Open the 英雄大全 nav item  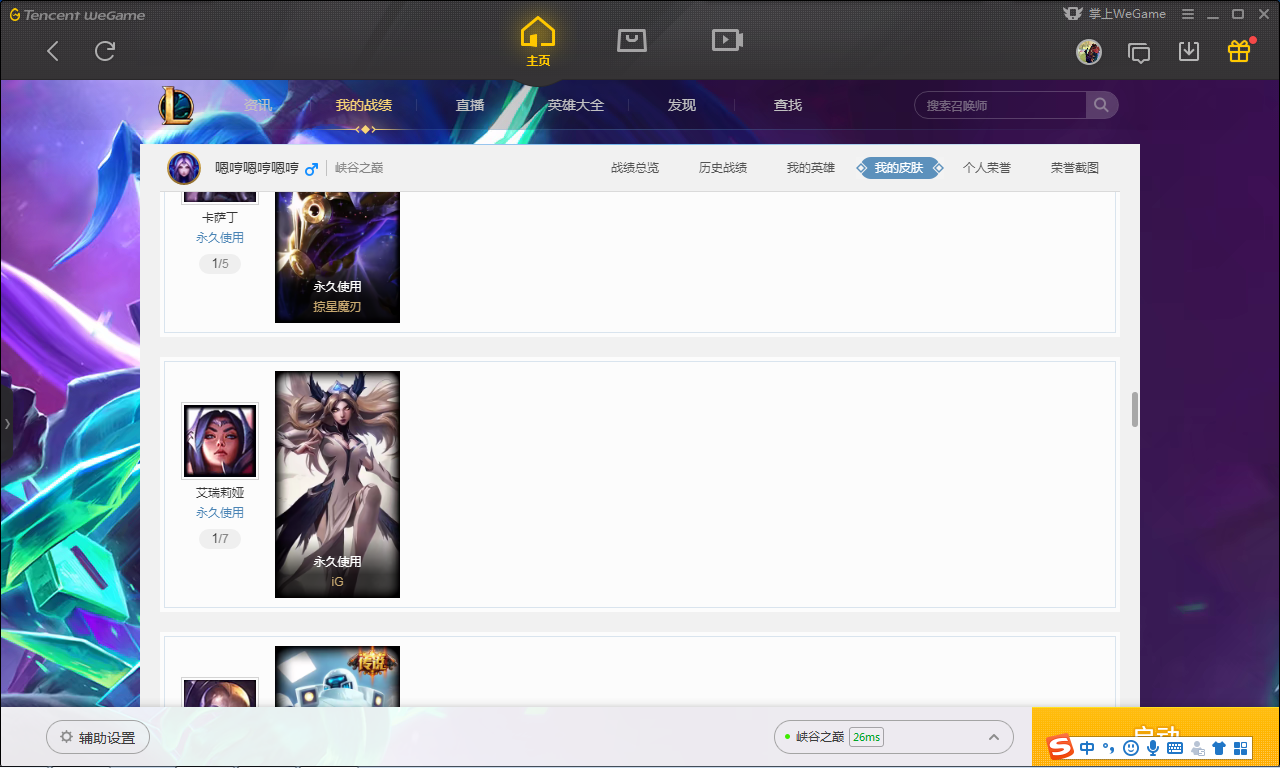(x=576, y=105)
